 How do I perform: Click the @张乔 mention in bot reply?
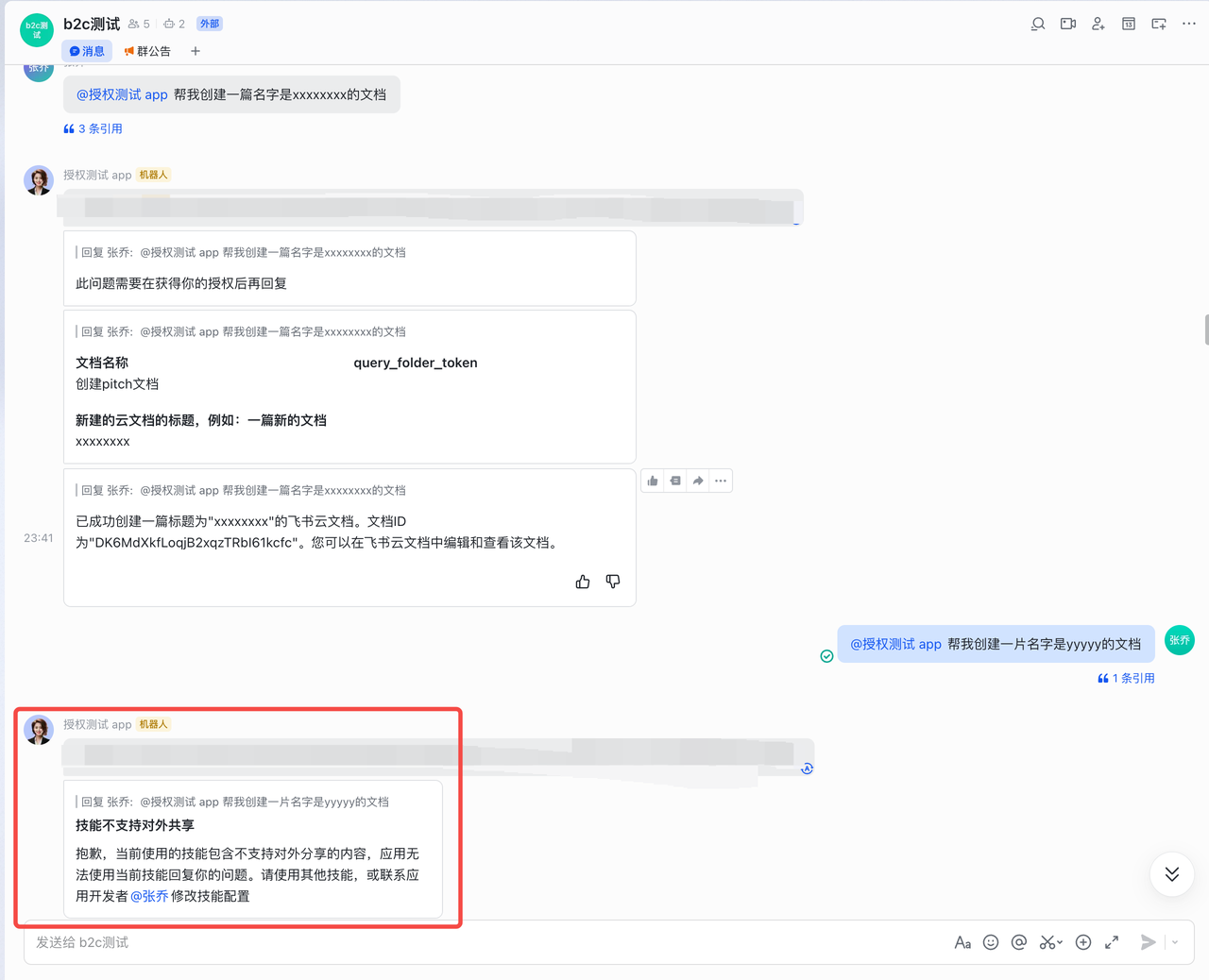click(149, 896)
